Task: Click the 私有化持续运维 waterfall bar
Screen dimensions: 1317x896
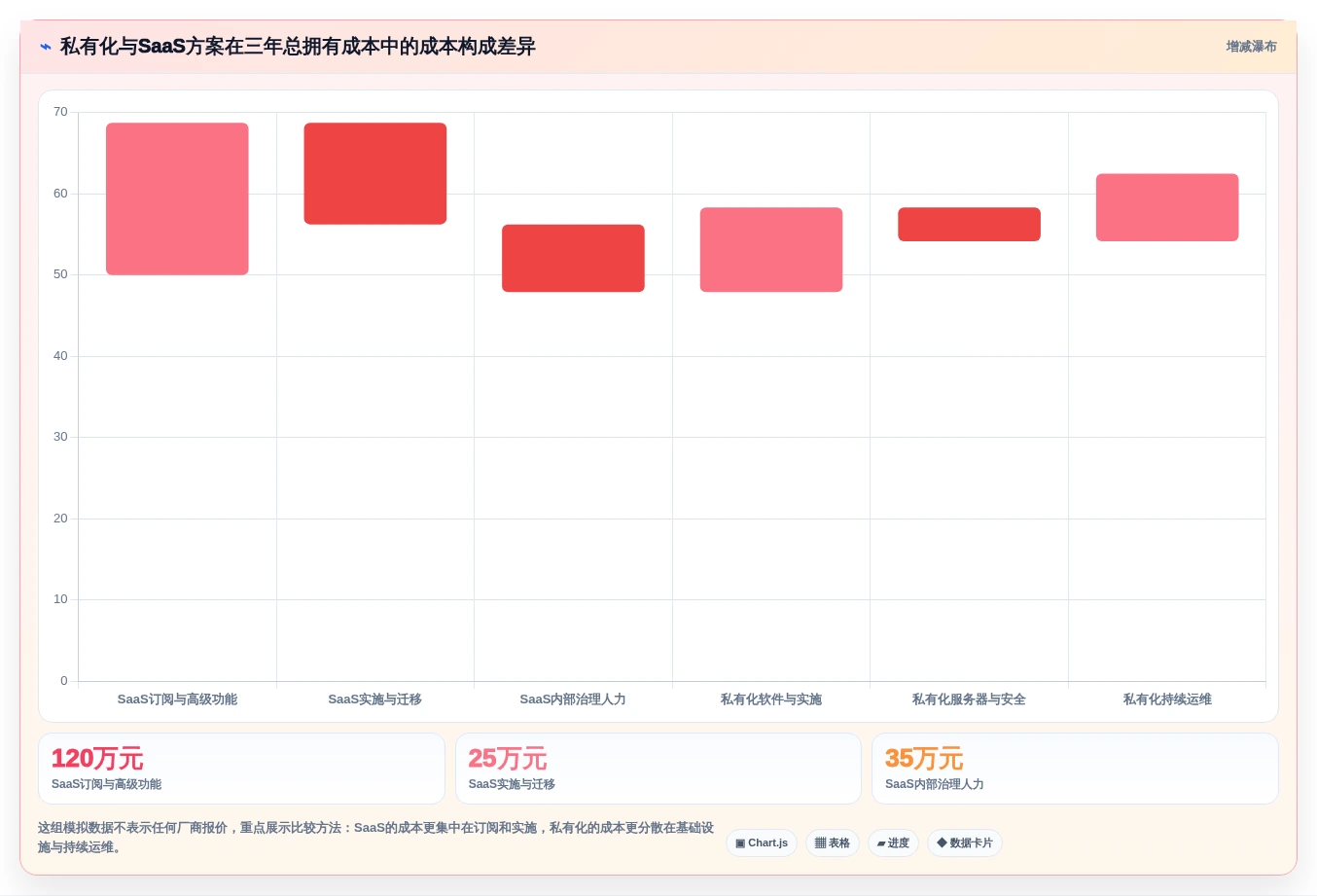Action: pyautogui.click(x=1167, y=207)
